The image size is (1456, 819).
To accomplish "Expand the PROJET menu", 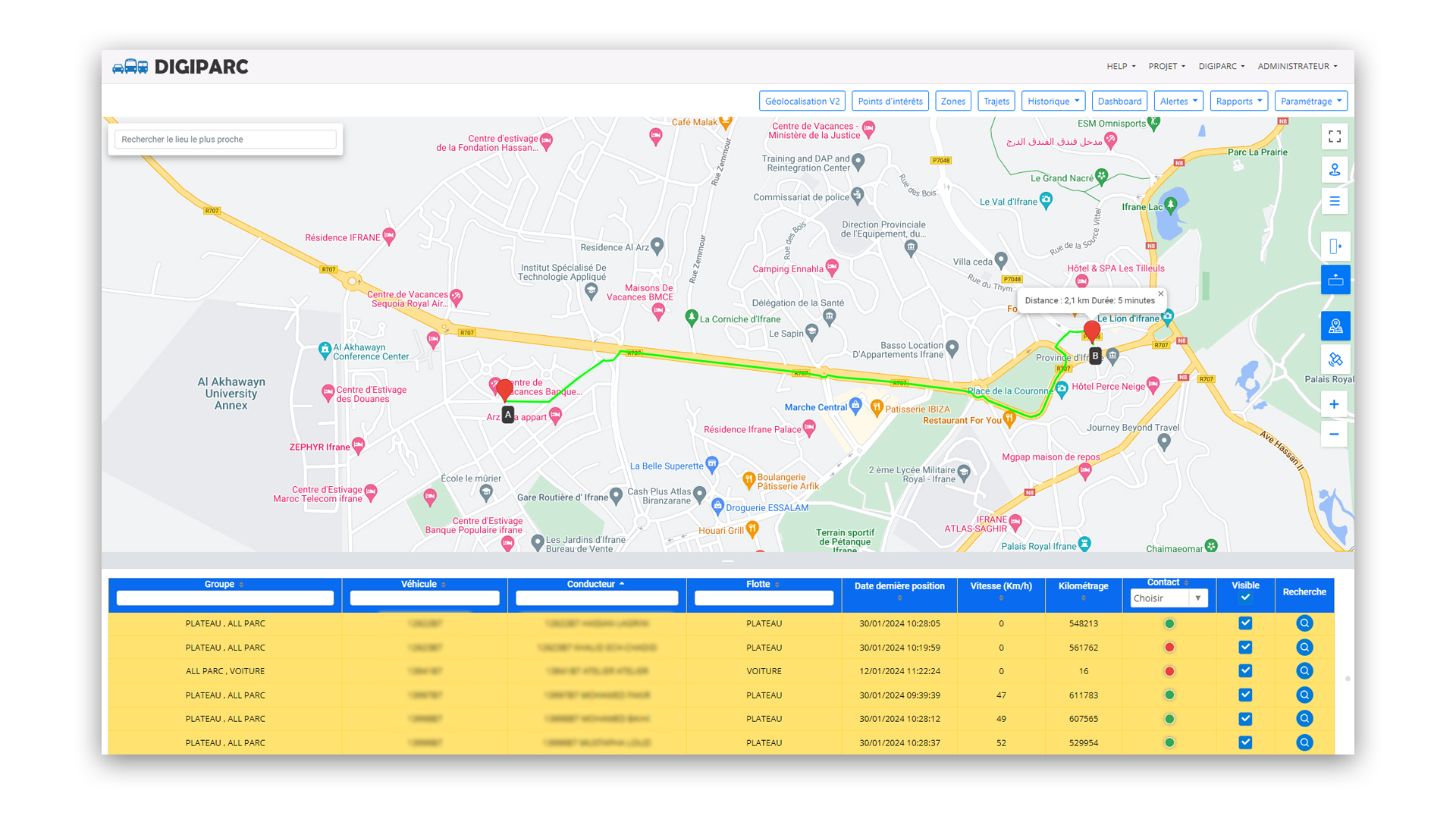I will pyautogui.click(x=1166, y=67).
